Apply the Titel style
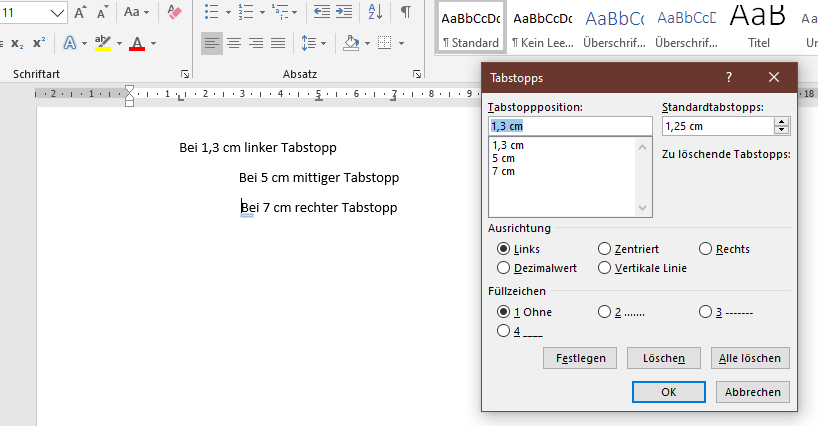 758,28
